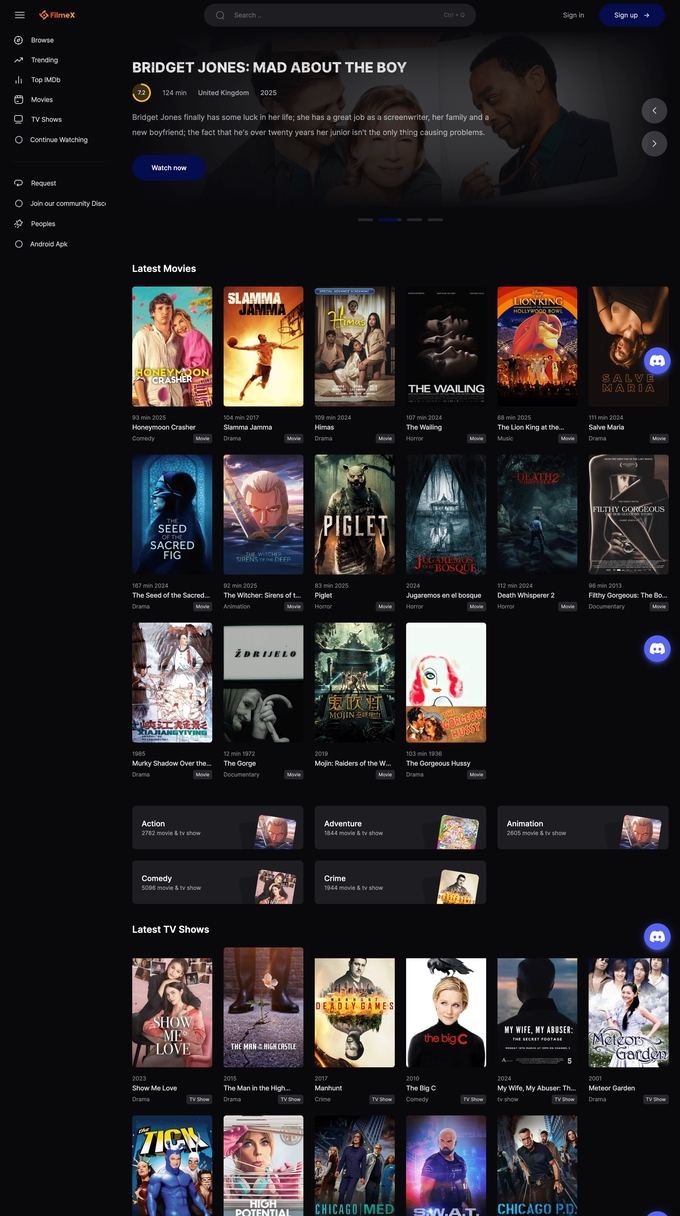Open the Salve Maria poster
The width and height of the screenshot is (680, 1216).
coord(629,347)
